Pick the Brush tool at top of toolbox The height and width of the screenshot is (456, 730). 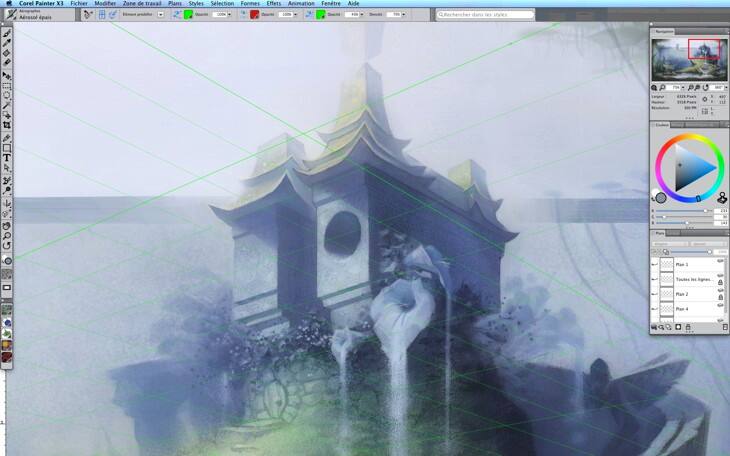7,33
